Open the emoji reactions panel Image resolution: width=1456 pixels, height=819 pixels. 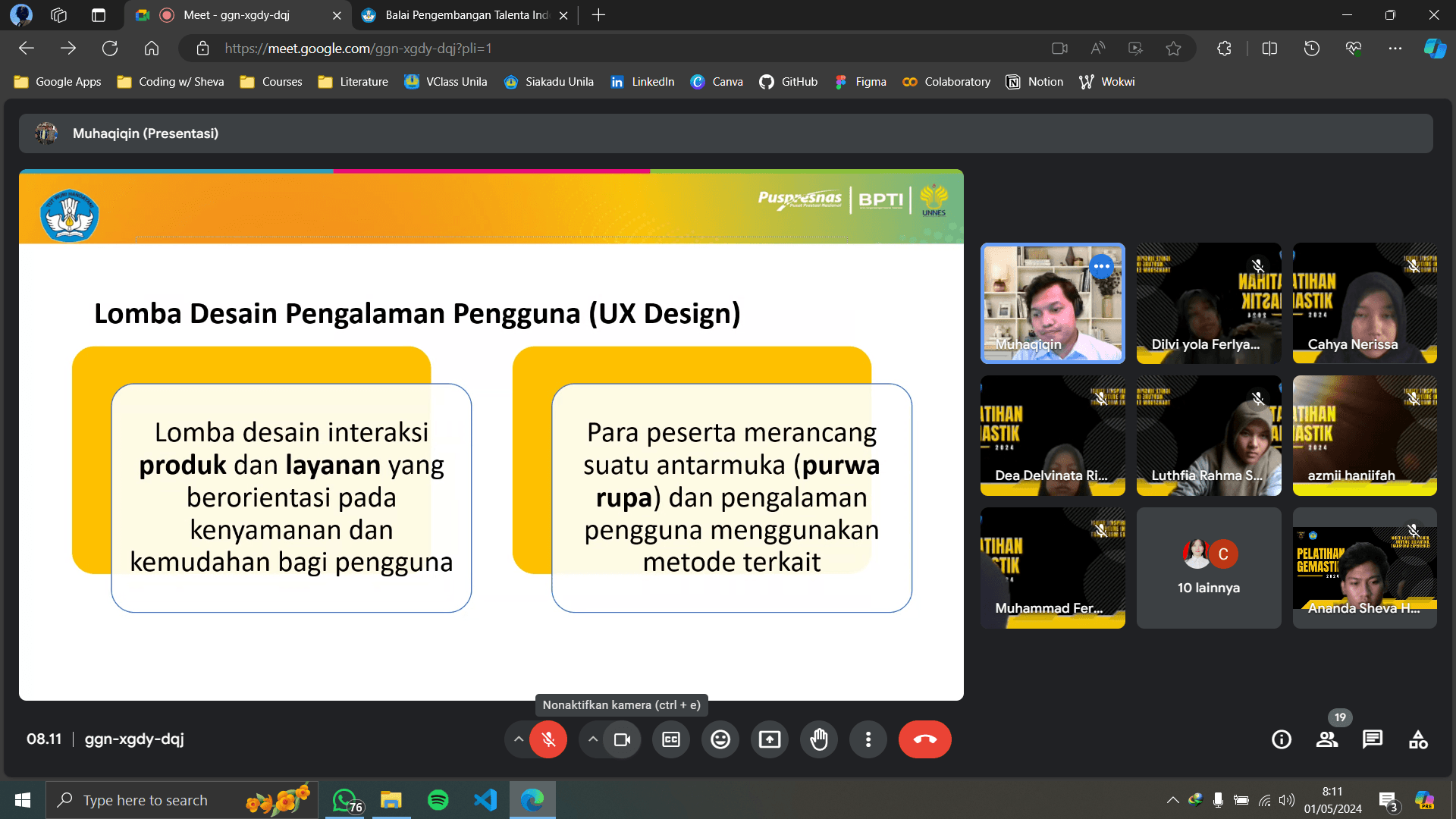pos(720,739)
